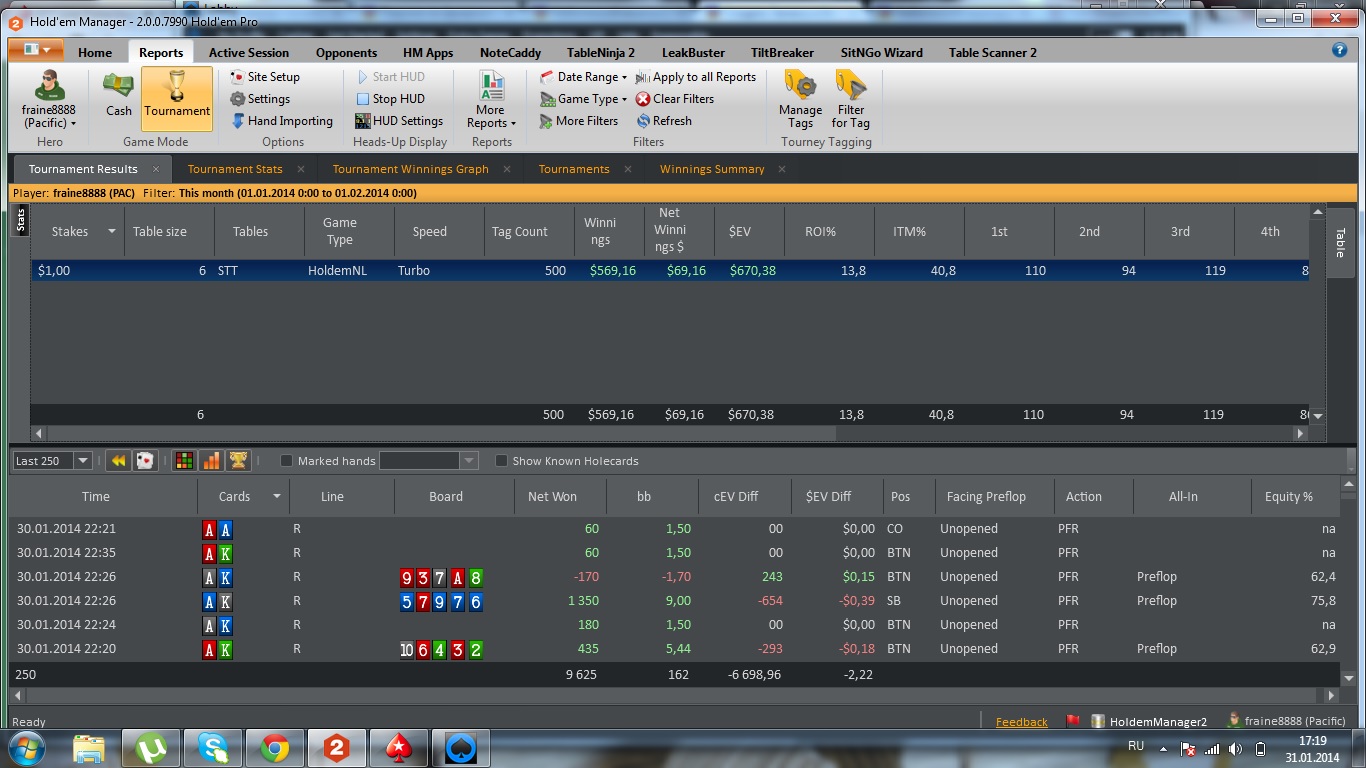Select hand with board 10 6 4 3 2
This screenshot has height=768, width=1366.
[x=675, y=649]
